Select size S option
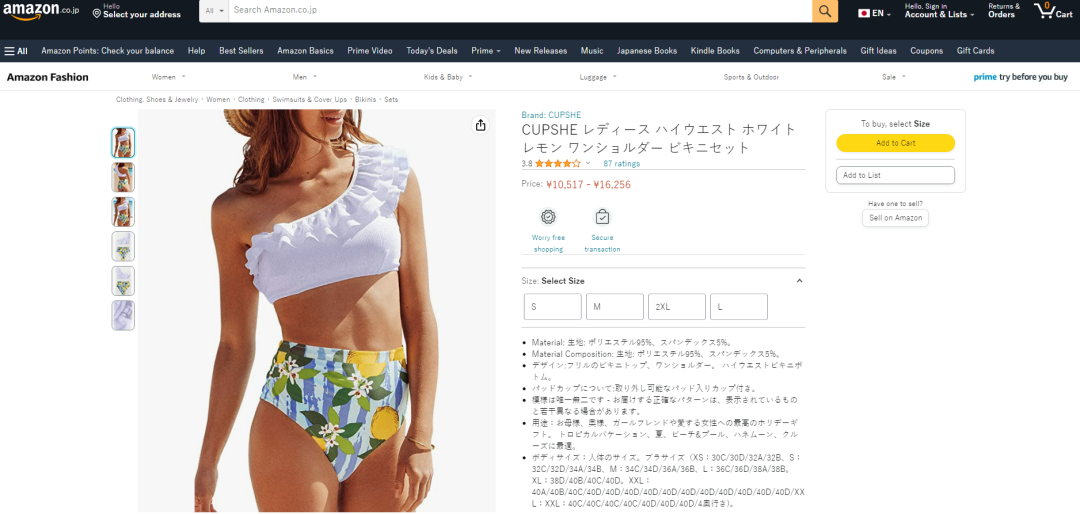The width and height of the screenshot is (1080, 514). click(x=552, y=307)
